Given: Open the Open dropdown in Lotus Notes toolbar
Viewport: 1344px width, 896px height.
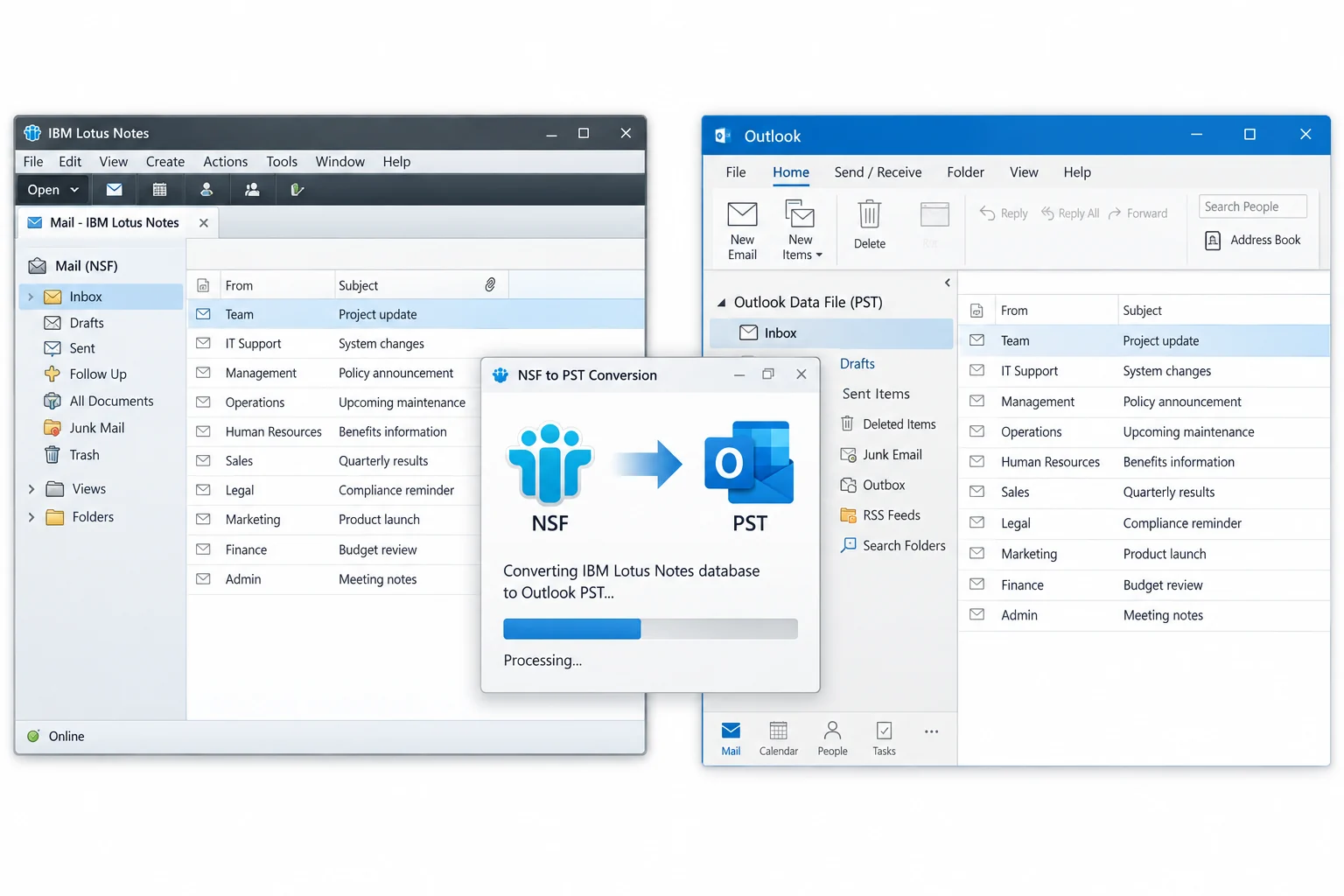Looking at the screenshot, I should click(52, 189).
